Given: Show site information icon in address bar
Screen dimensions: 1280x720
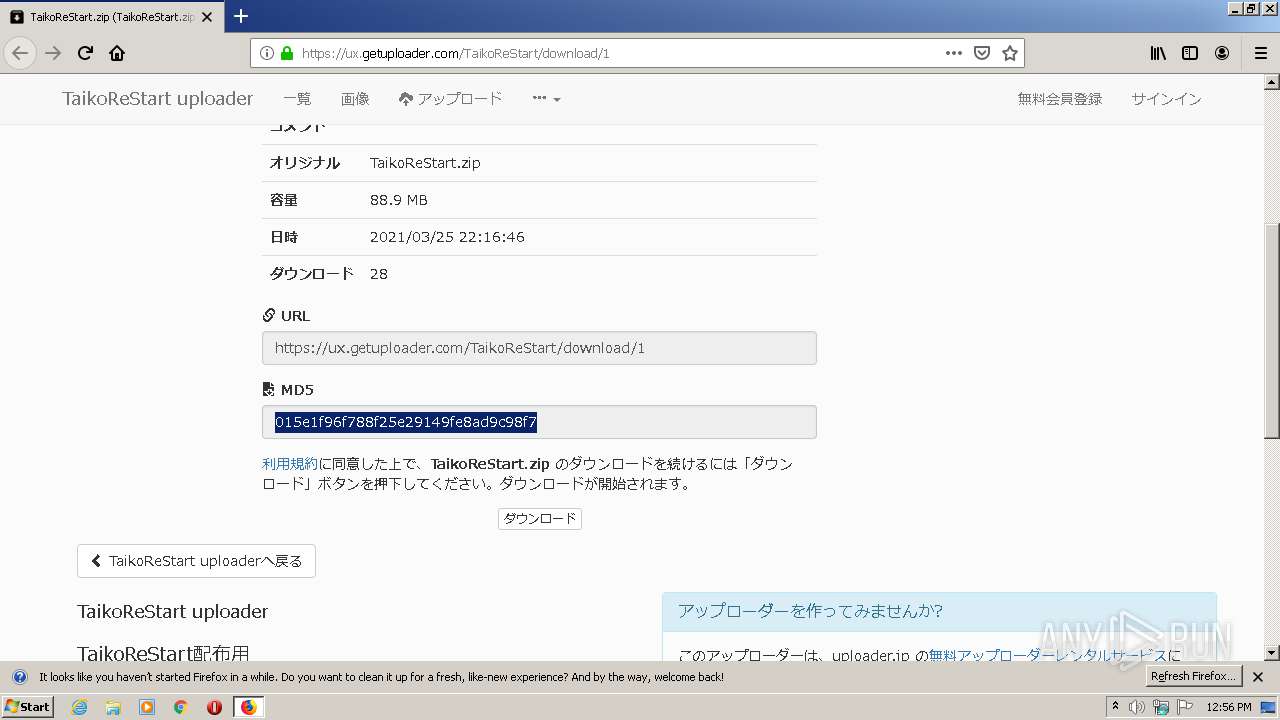Looking at the screenshot, I should coord(267,53).
